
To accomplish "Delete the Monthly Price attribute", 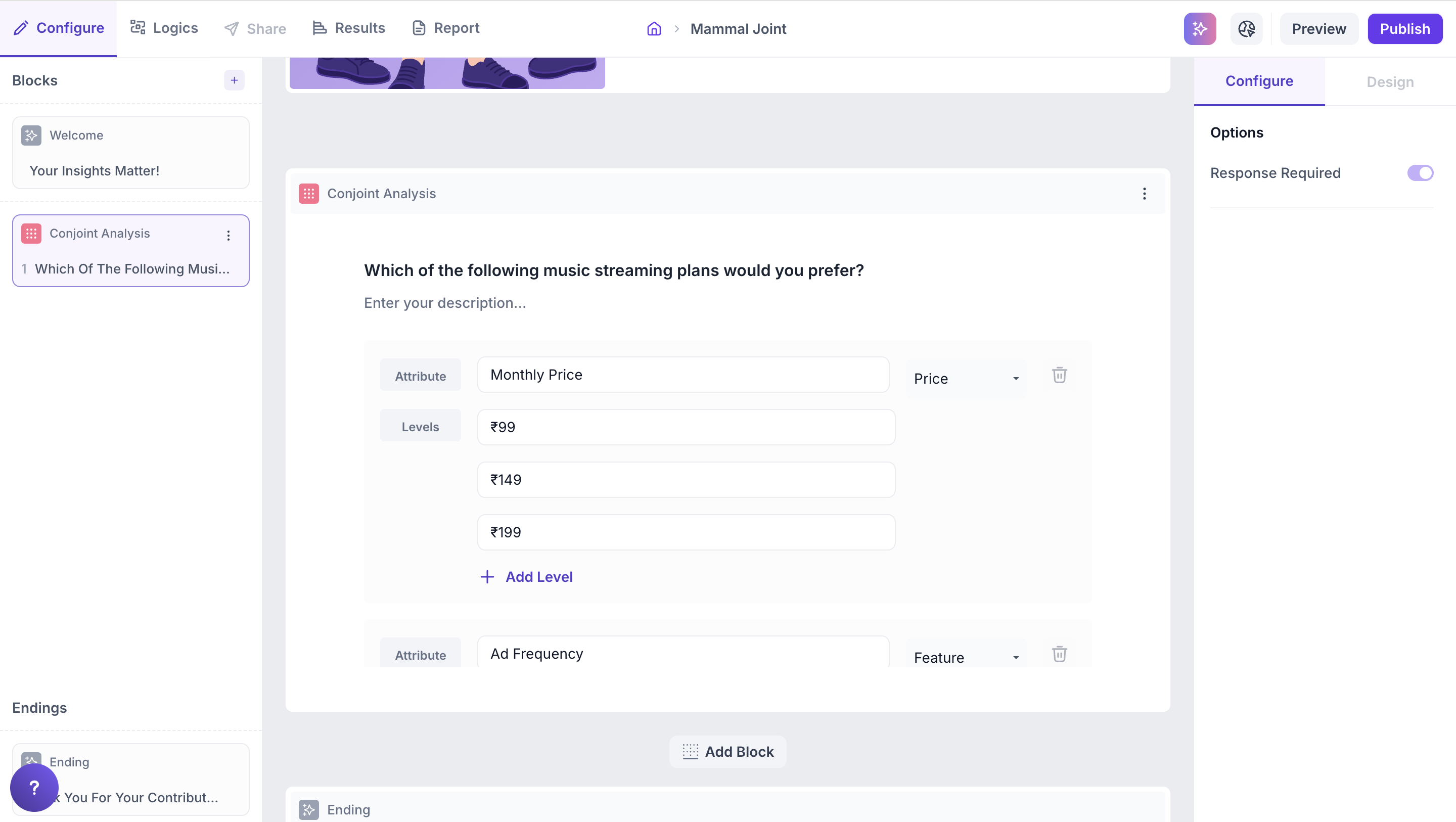I will point(1059,375).
